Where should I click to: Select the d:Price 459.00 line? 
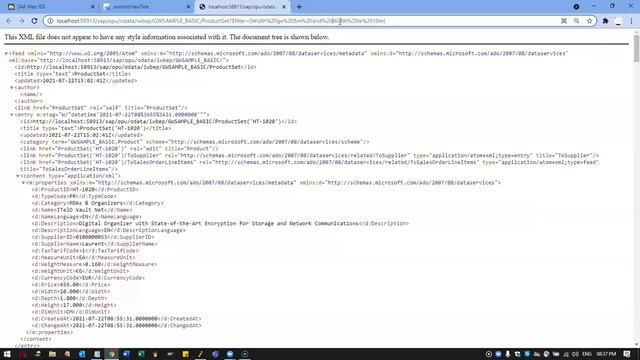pyautogui.click(x=71, y=284)
